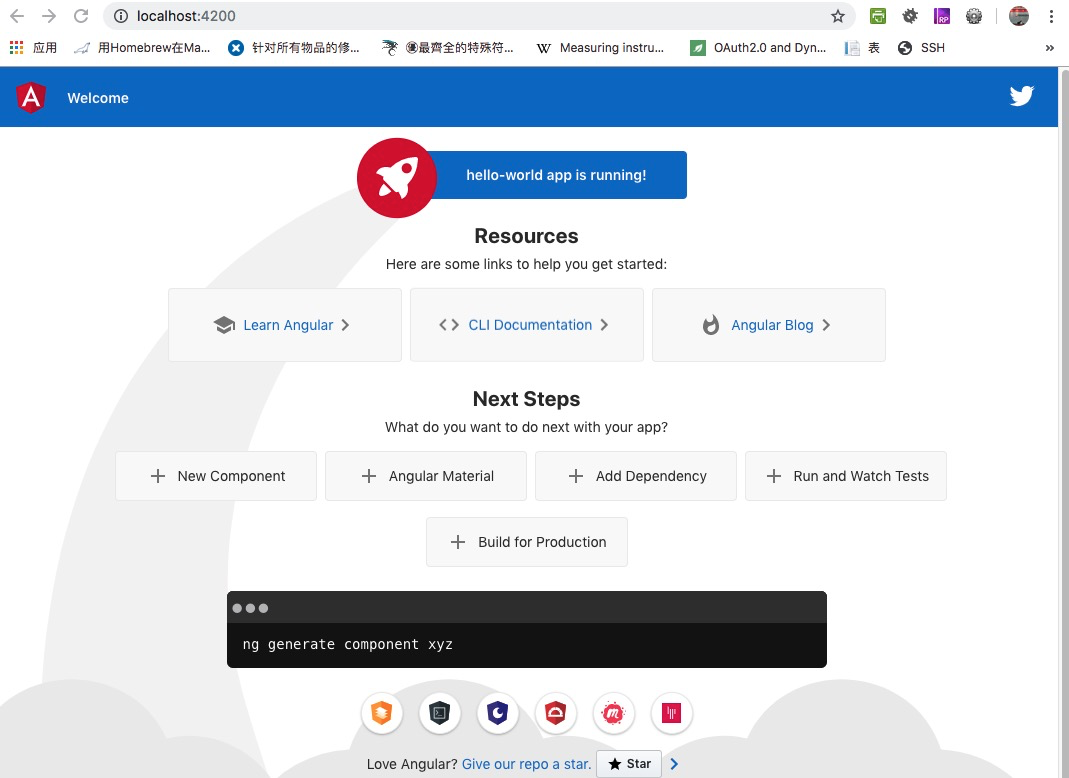Screen dimensions: 1069x778
Task: Open Chrome three-dot menu
Action: (1051, 16)
